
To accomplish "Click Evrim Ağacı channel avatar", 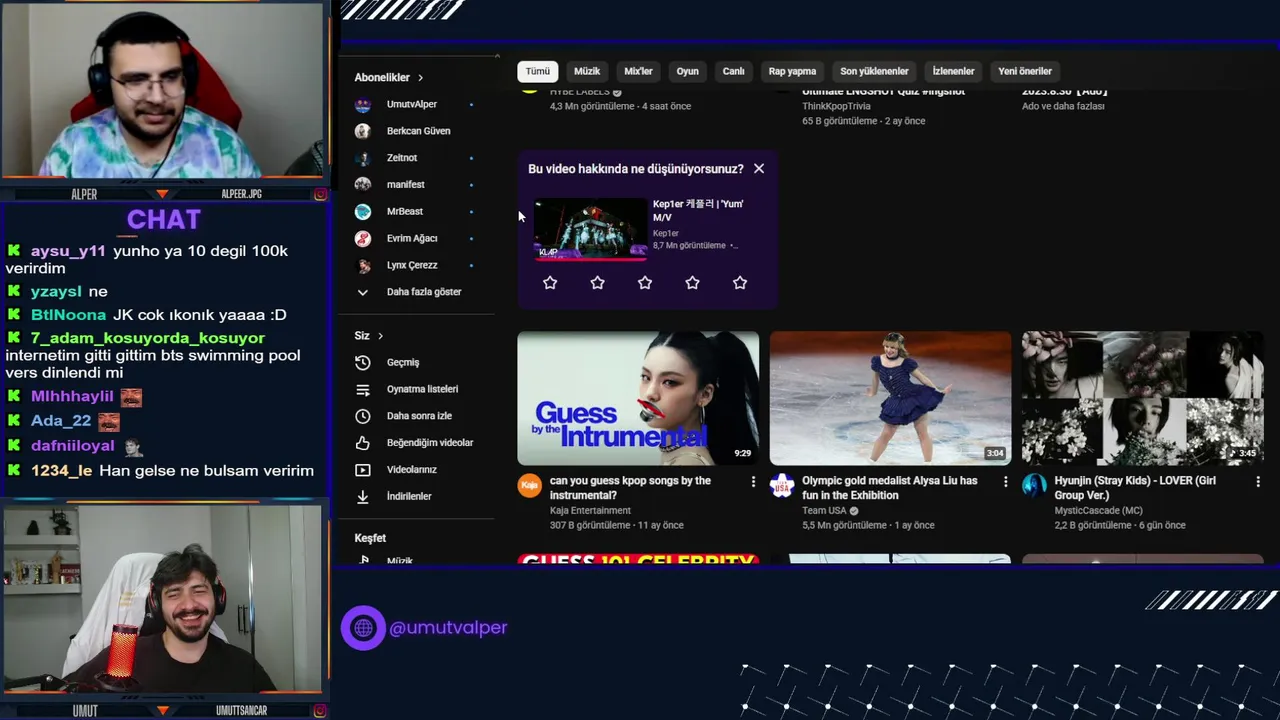I will (x=363, y=238).
